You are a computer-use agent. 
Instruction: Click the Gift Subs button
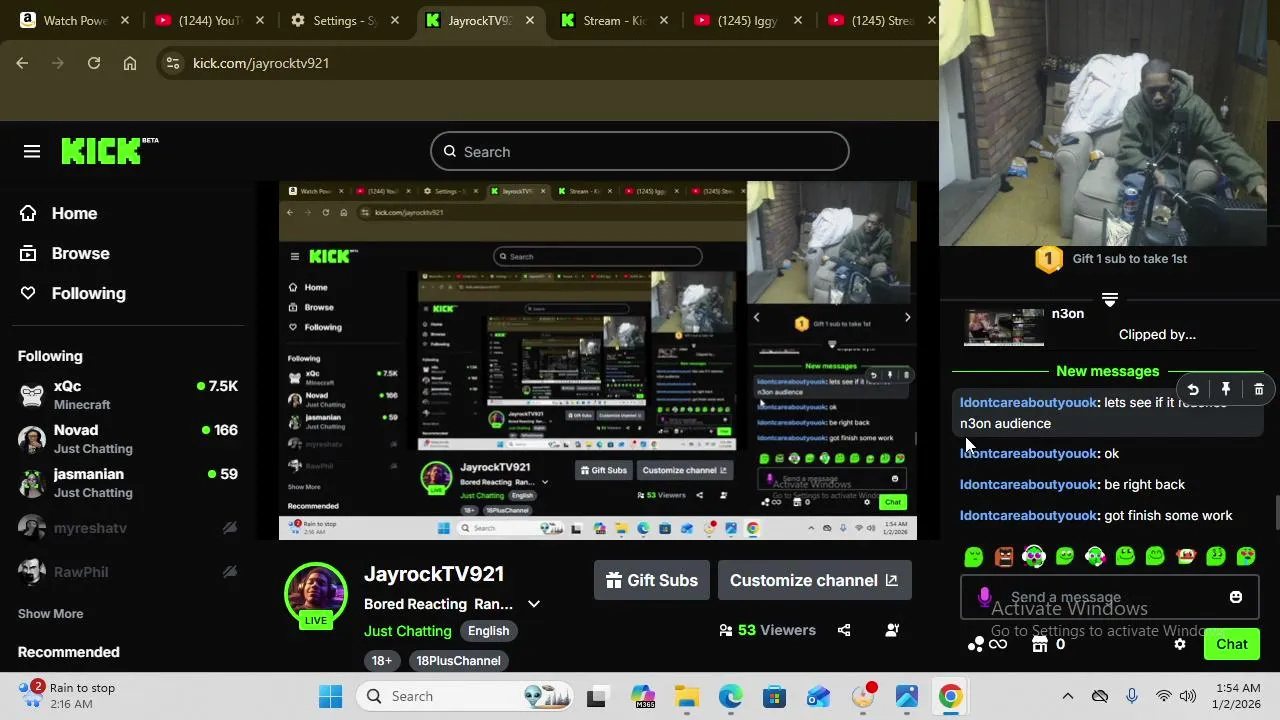pyautogui.click(x=652, y=580)
